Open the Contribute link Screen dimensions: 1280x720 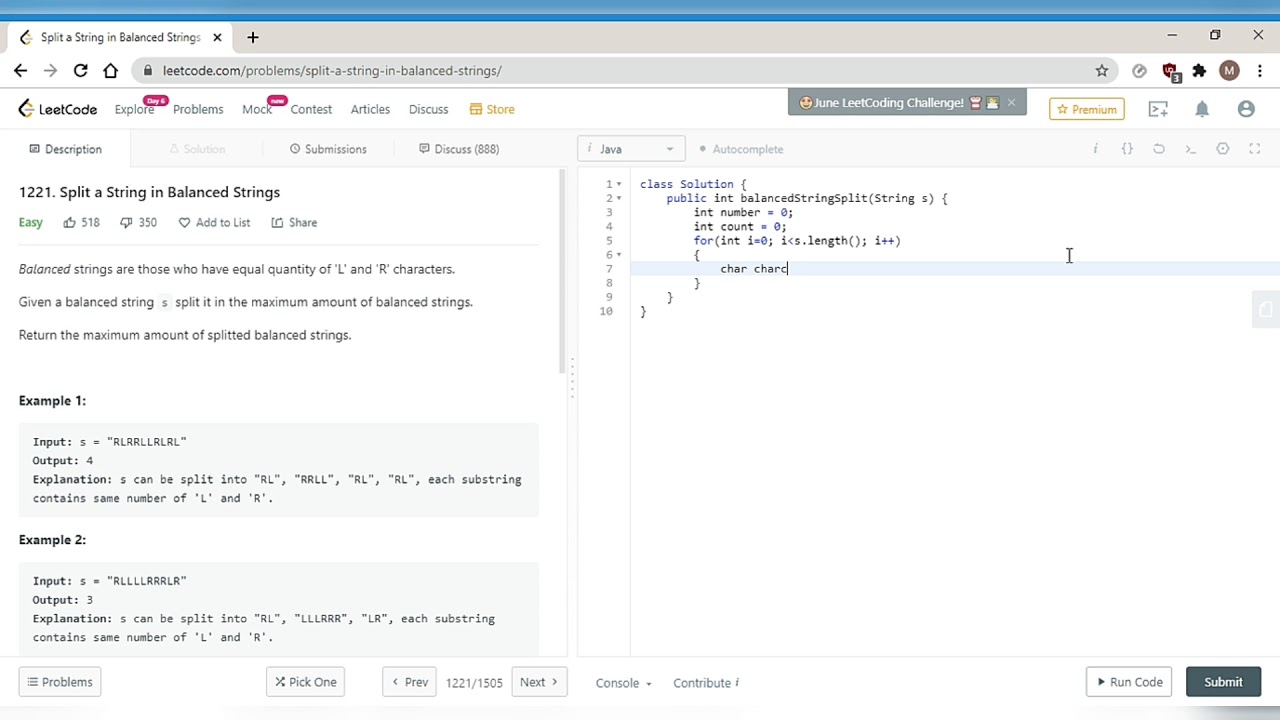(x=706, y=683)
